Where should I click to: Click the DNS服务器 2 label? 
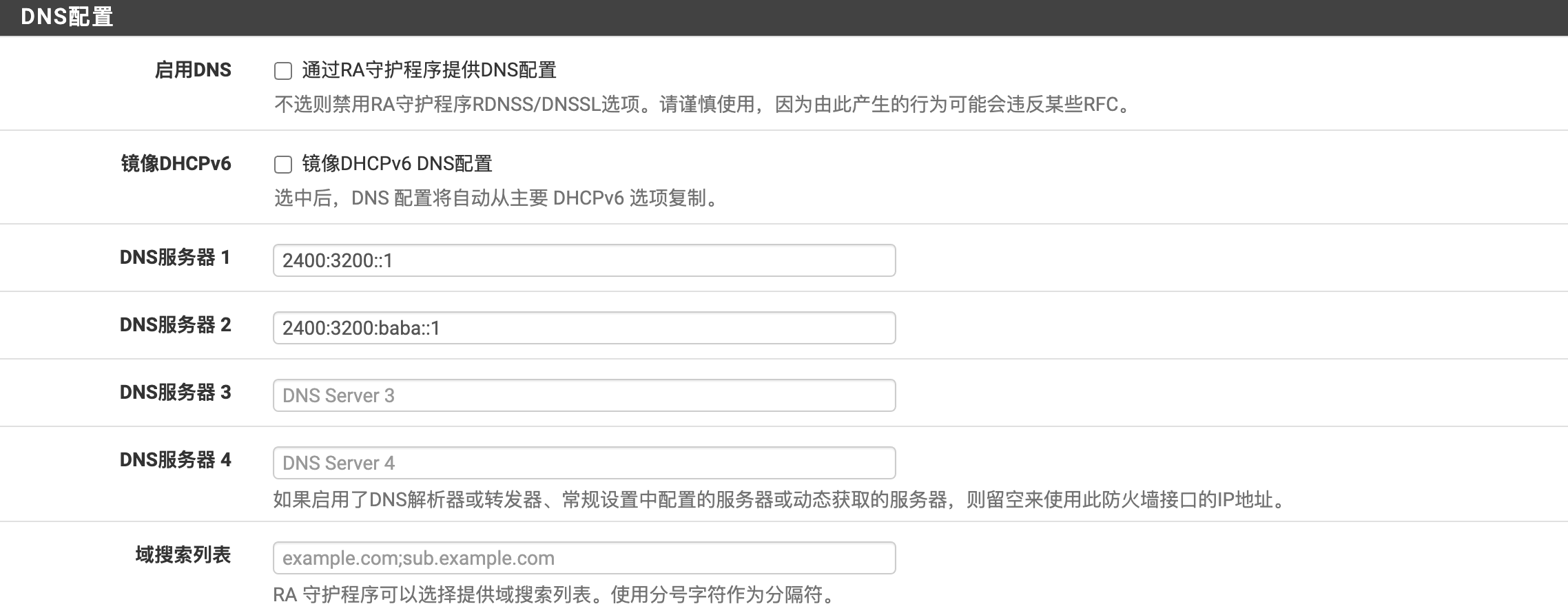(x=175, y=325)
